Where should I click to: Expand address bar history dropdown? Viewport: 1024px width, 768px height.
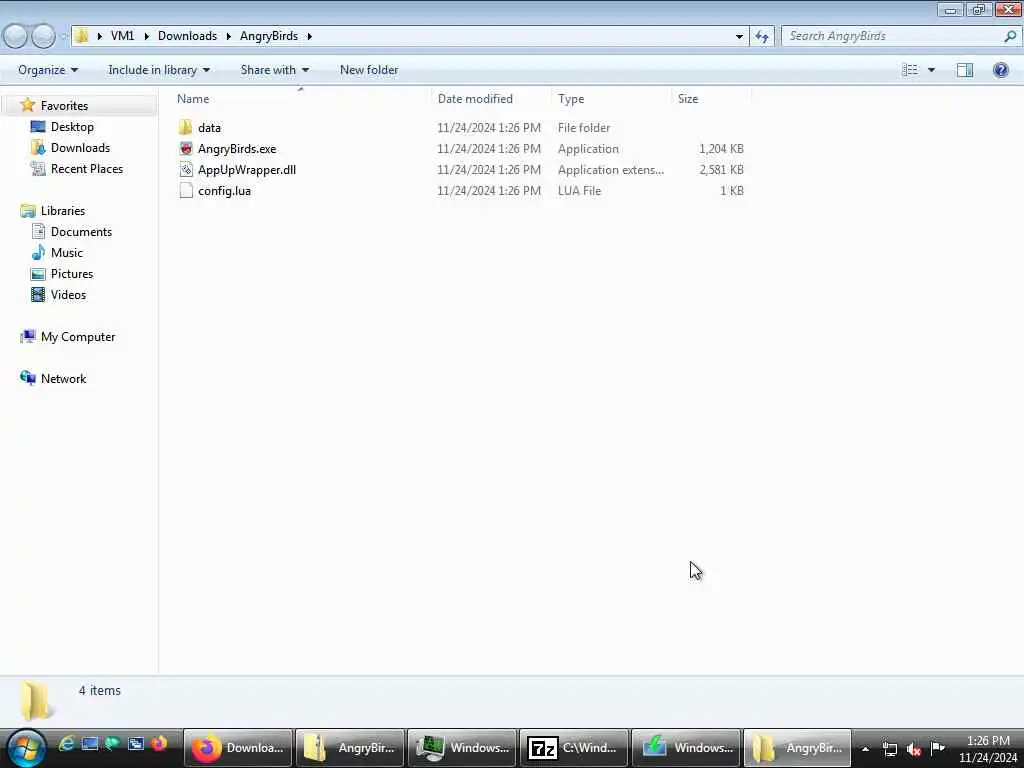[x=739, y=36]
